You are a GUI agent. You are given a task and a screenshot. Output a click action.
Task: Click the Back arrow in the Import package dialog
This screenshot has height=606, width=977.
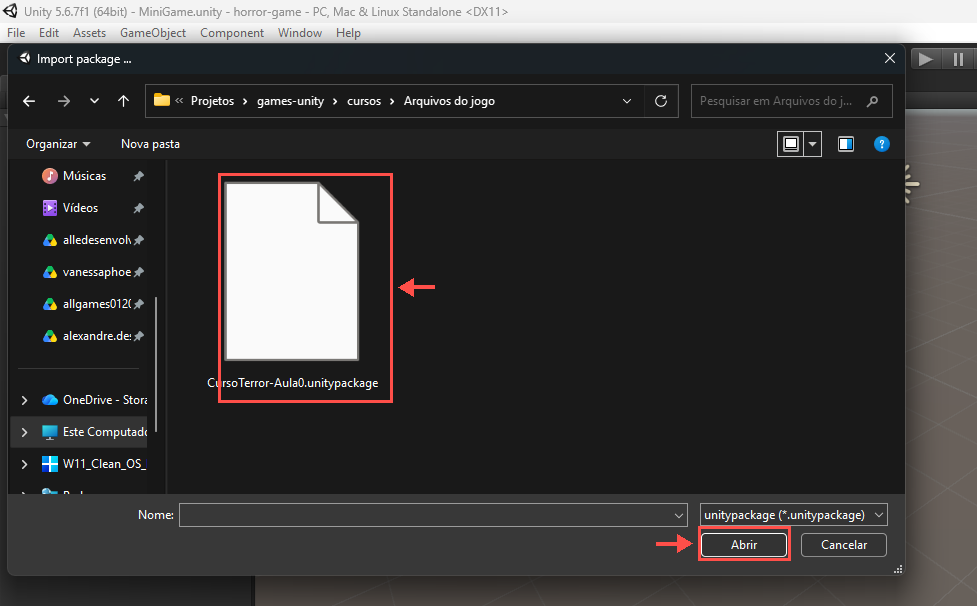29,101
